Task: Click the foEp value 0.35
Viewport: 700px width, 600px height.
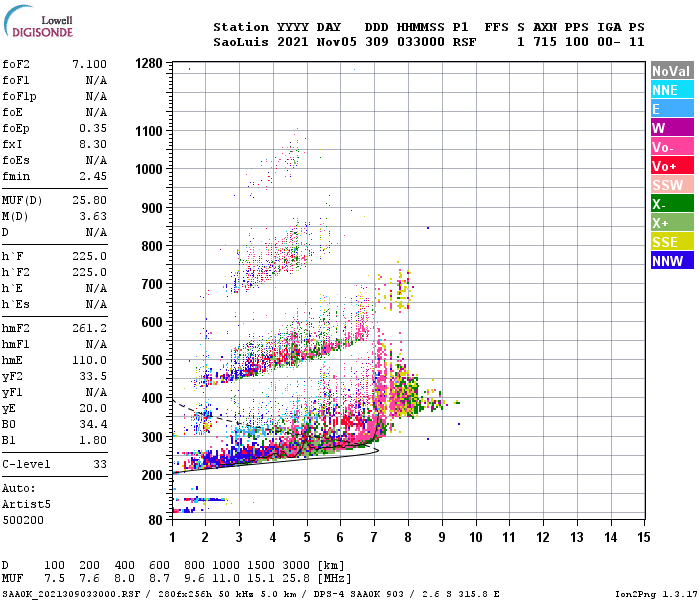Action: [x=93, y=128]
